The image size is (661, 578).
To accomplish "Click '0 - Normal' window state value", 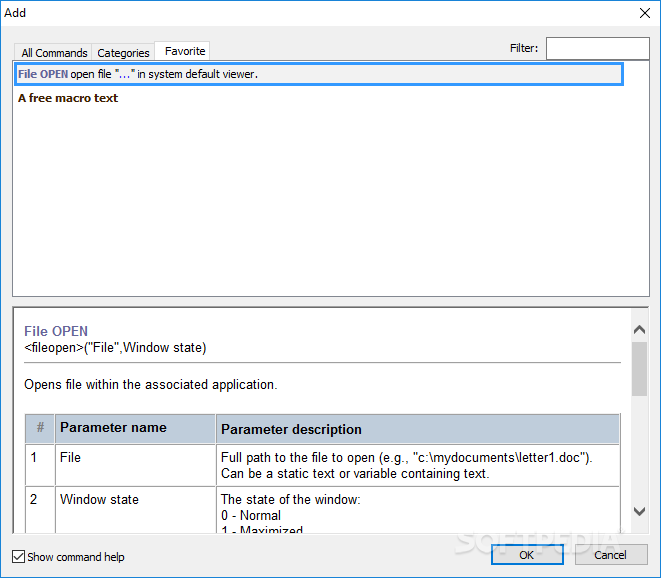I will click(251, 516).
